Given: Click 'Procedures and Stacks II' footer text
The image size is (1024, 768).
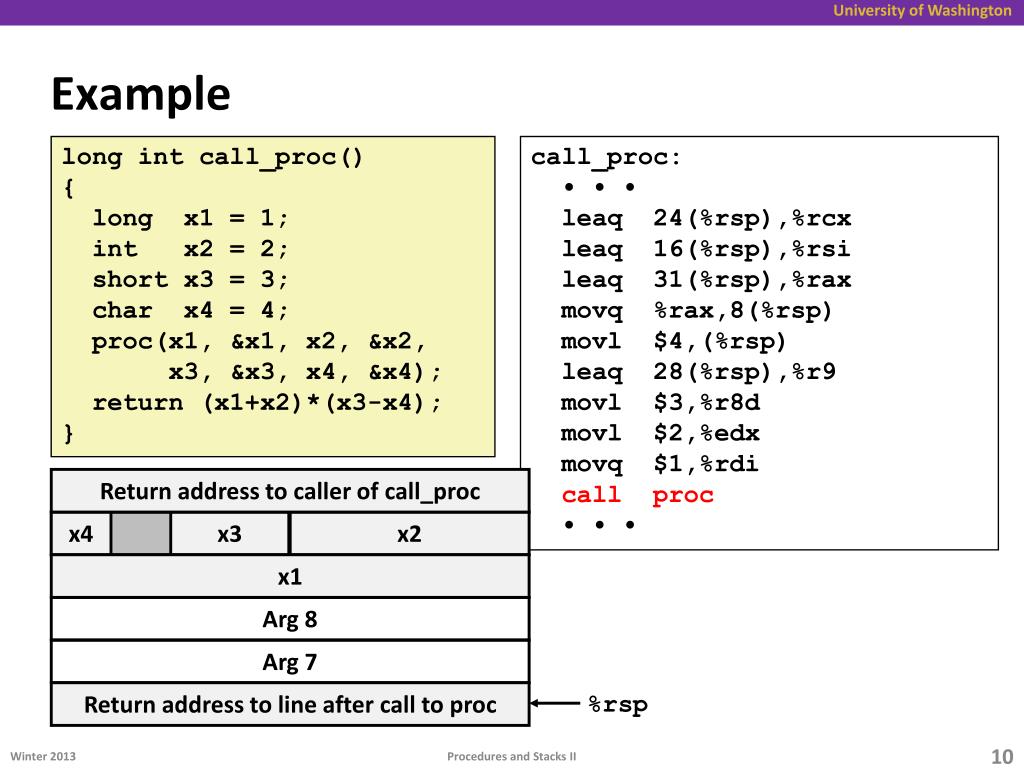Looking at the screenshot, I should click(511, 756).
